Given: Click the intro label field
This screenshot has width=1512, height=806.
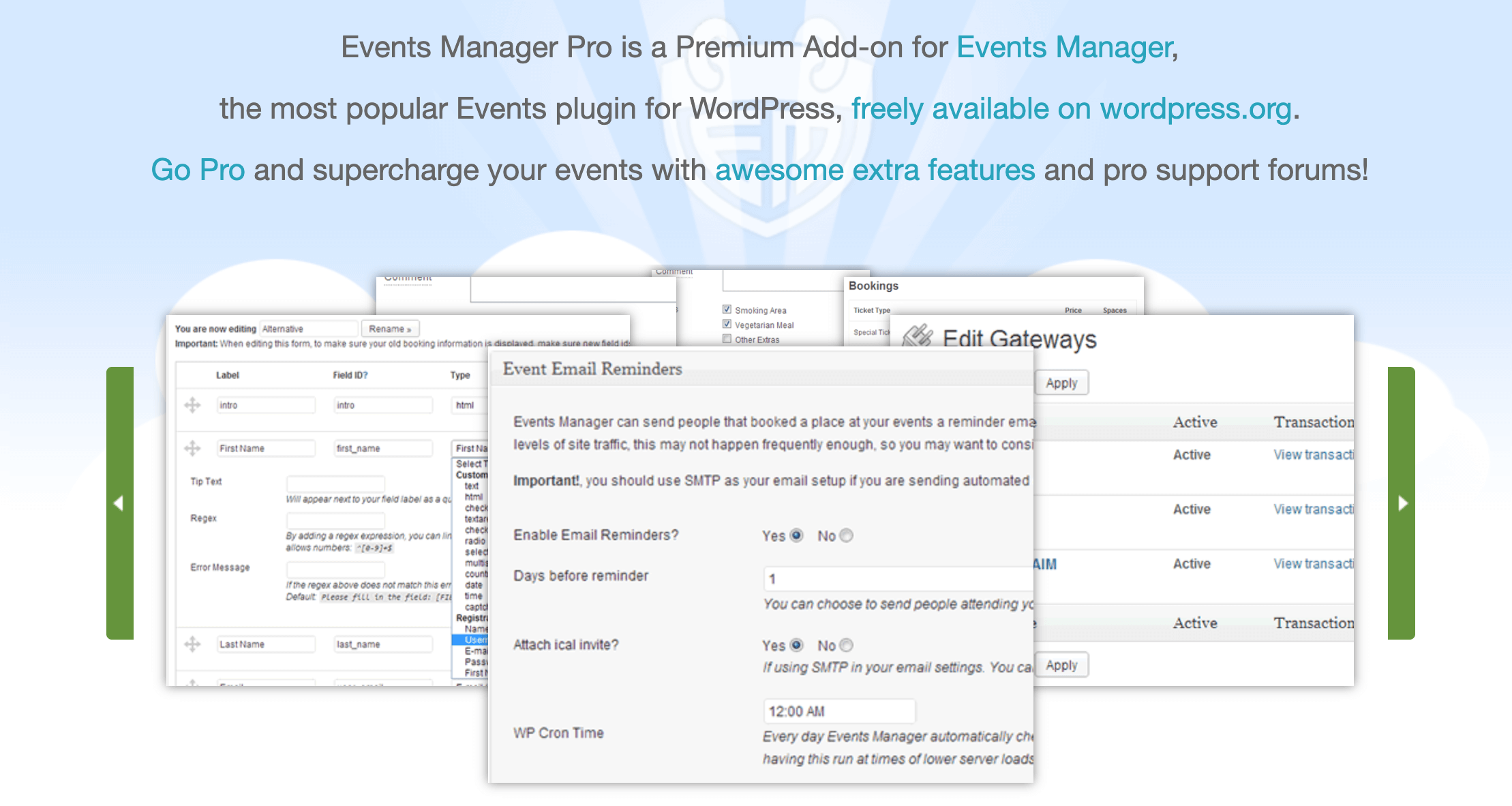Looking at the screenshot, I should (267, 405).
